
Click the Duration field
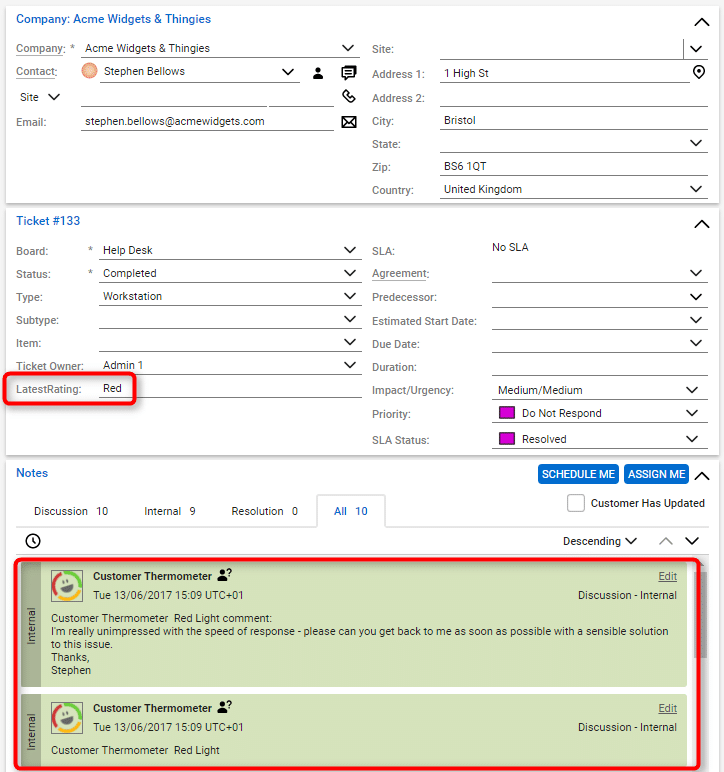pyautogui.click(x=599, y=367)
